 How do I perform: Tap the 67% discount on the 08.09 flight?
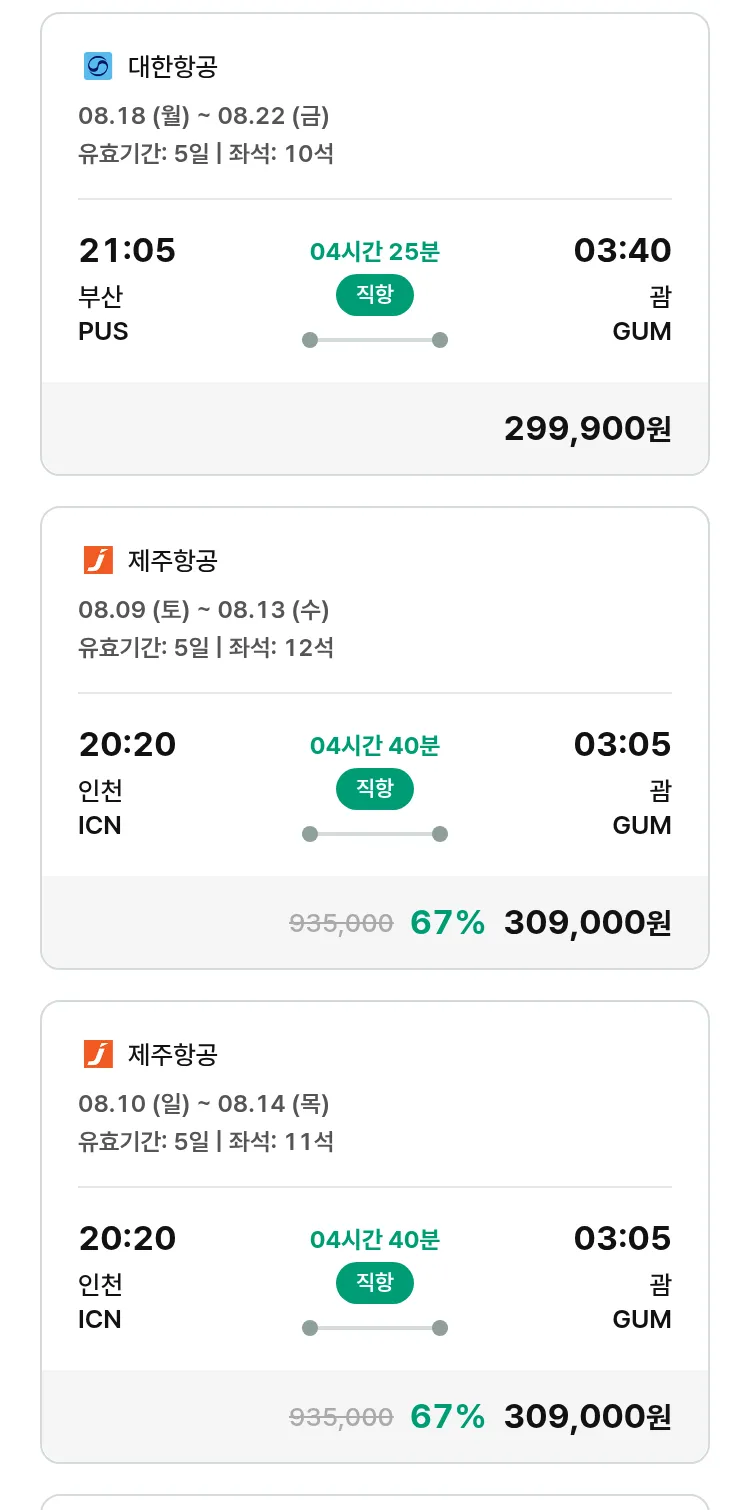coord(447,922)
